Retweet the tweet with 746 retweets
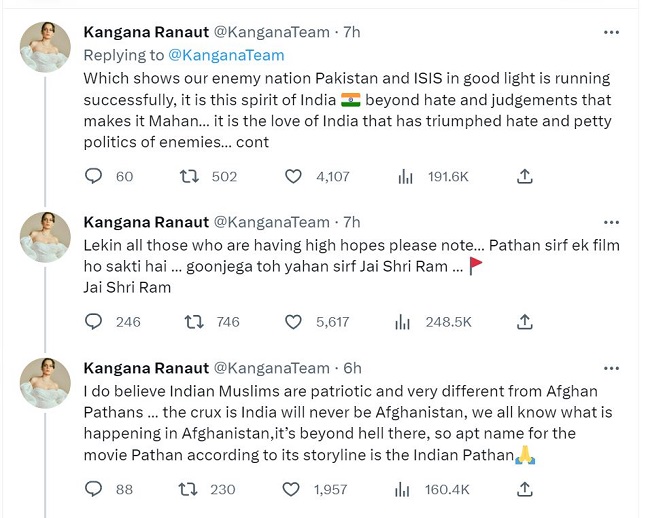 pos(188,321)
